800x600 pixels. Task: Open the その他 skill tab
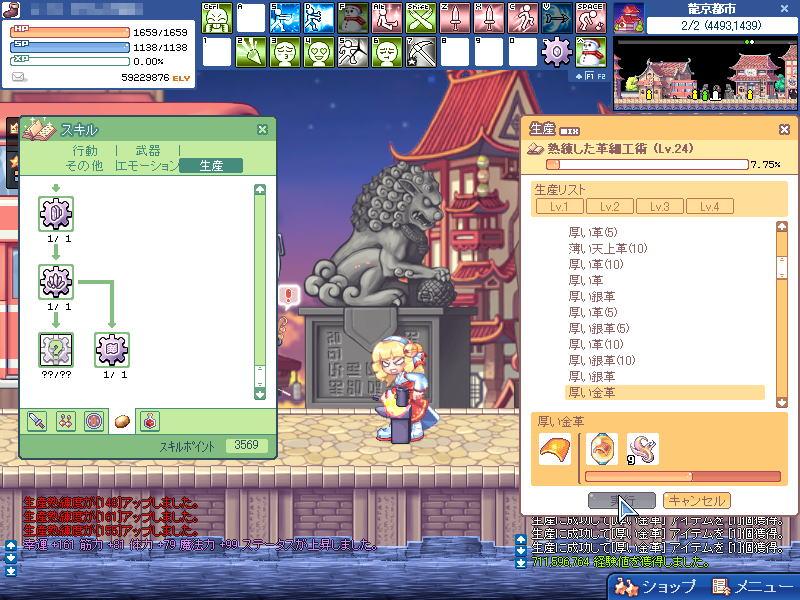[x=84, y=166]
